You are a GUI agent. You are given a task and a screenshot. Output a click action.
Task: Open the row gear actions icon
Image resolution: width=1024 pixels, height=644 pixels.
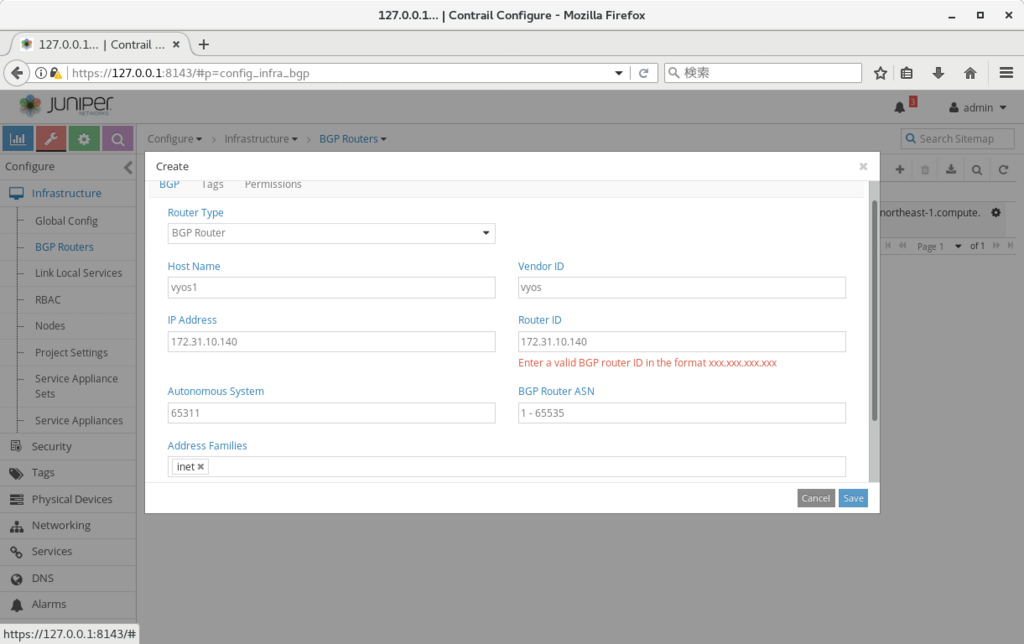click(995, 212)
